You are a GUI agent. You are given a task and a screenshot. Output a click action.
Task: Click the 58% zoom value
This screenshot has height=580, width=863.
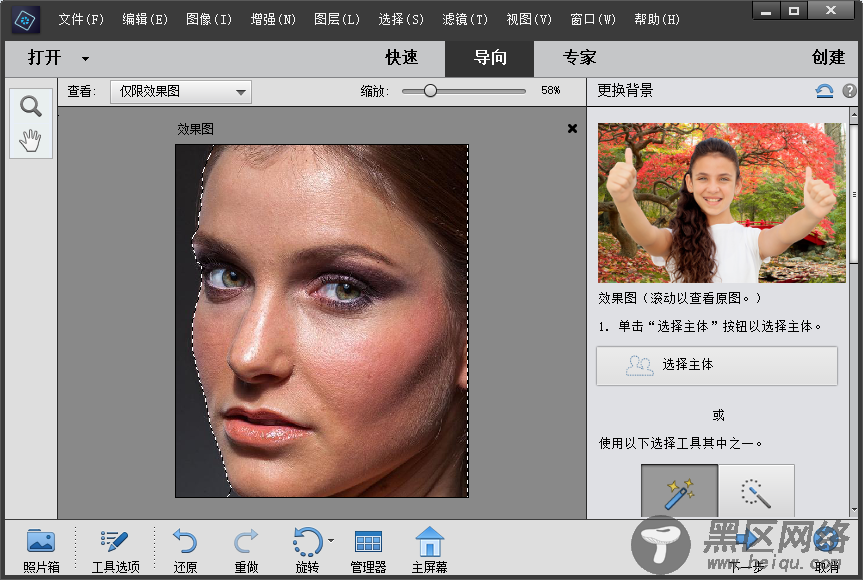[550, 91]
